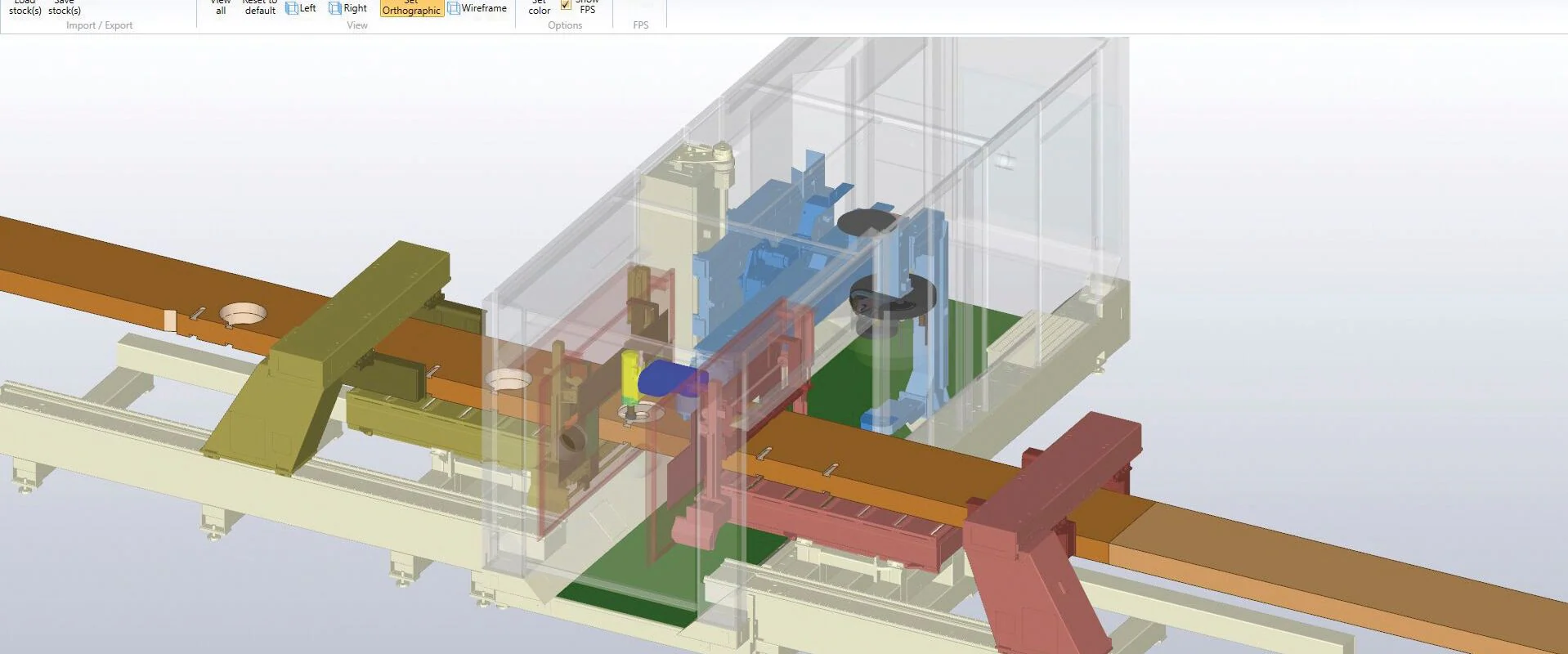The image size is (1568, 654).
Task: Enable Wireframe display mode icon
Action: click(454, 9)
